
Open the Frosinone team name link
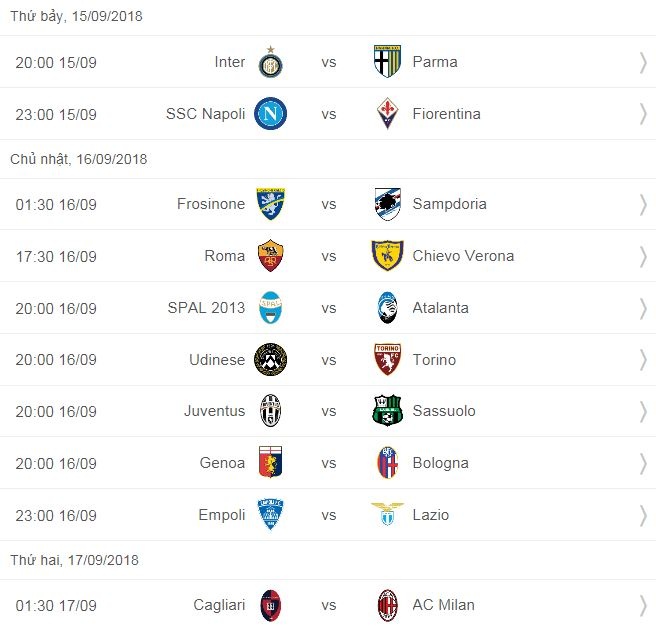tap(211, 204)
